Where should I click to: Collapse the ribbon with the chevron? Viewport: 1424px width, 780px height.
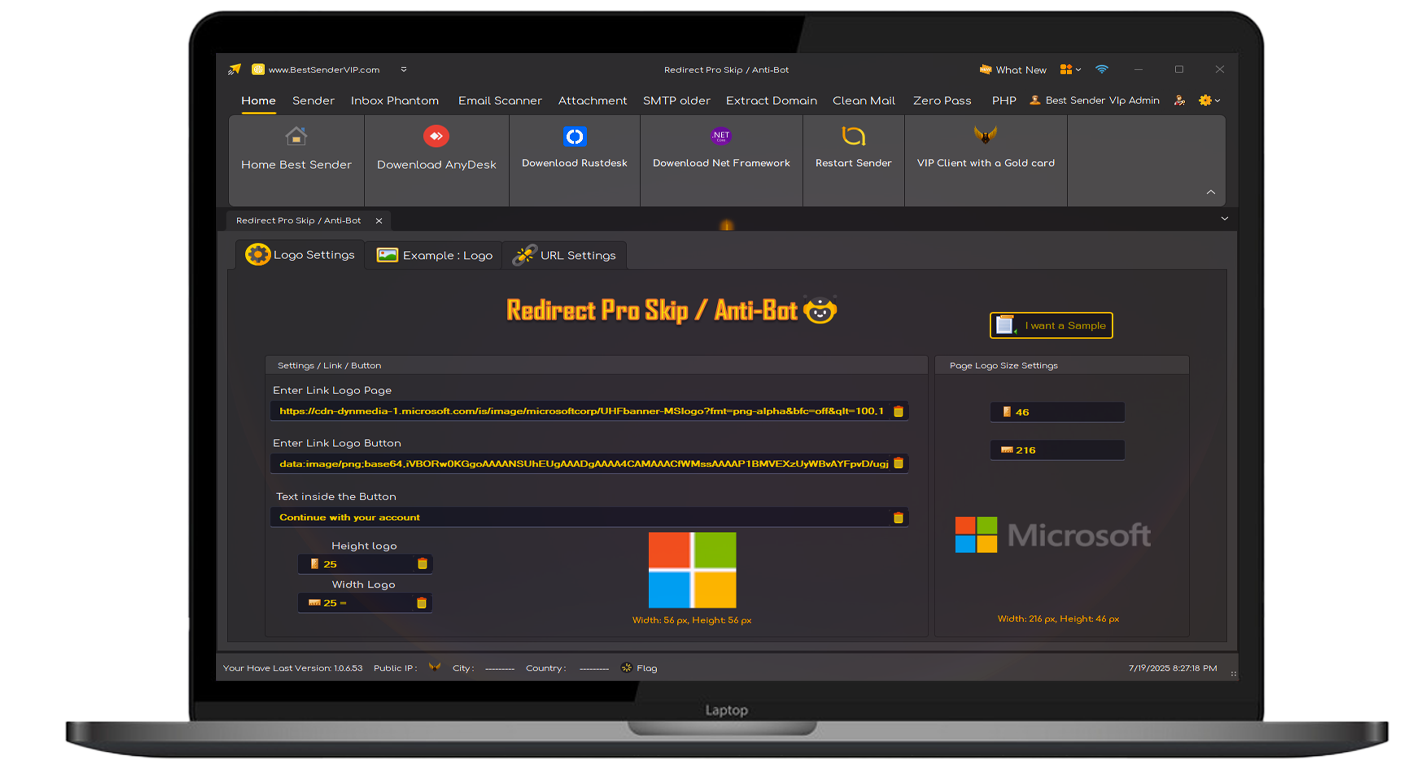pyautogui.click(x=1210, y=192)
